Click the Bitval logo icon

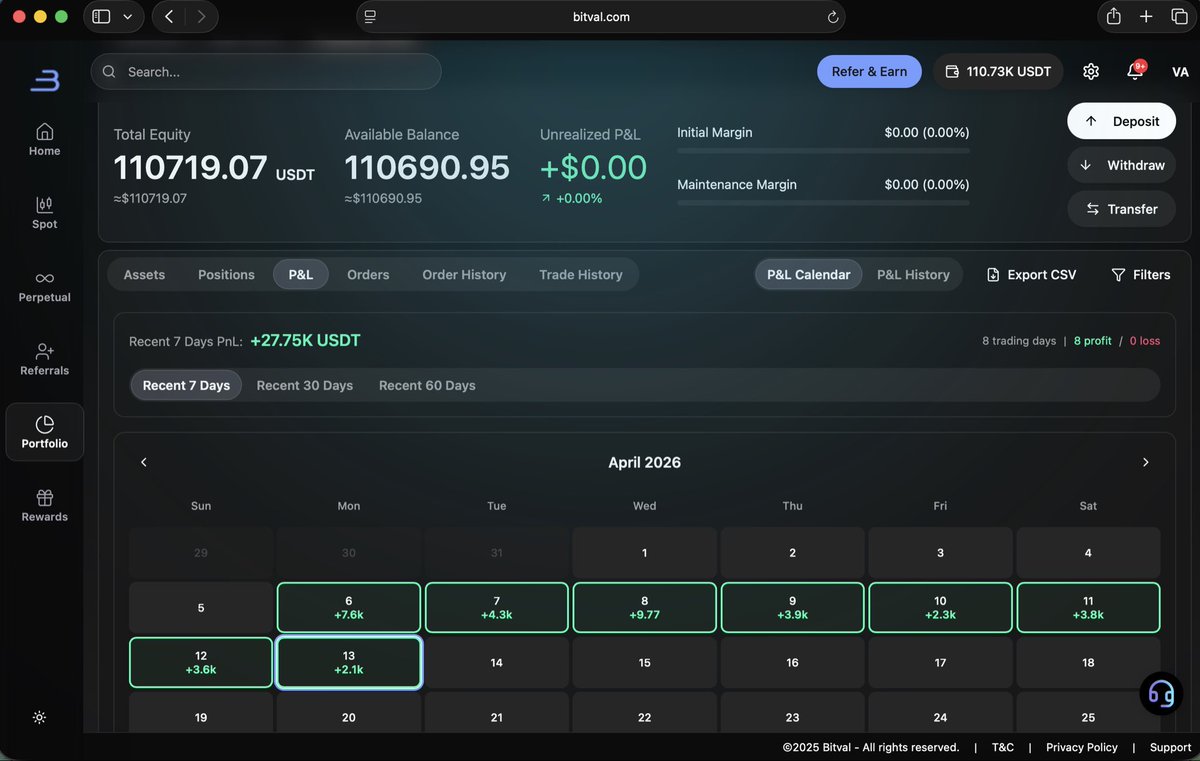coord(45,79)
